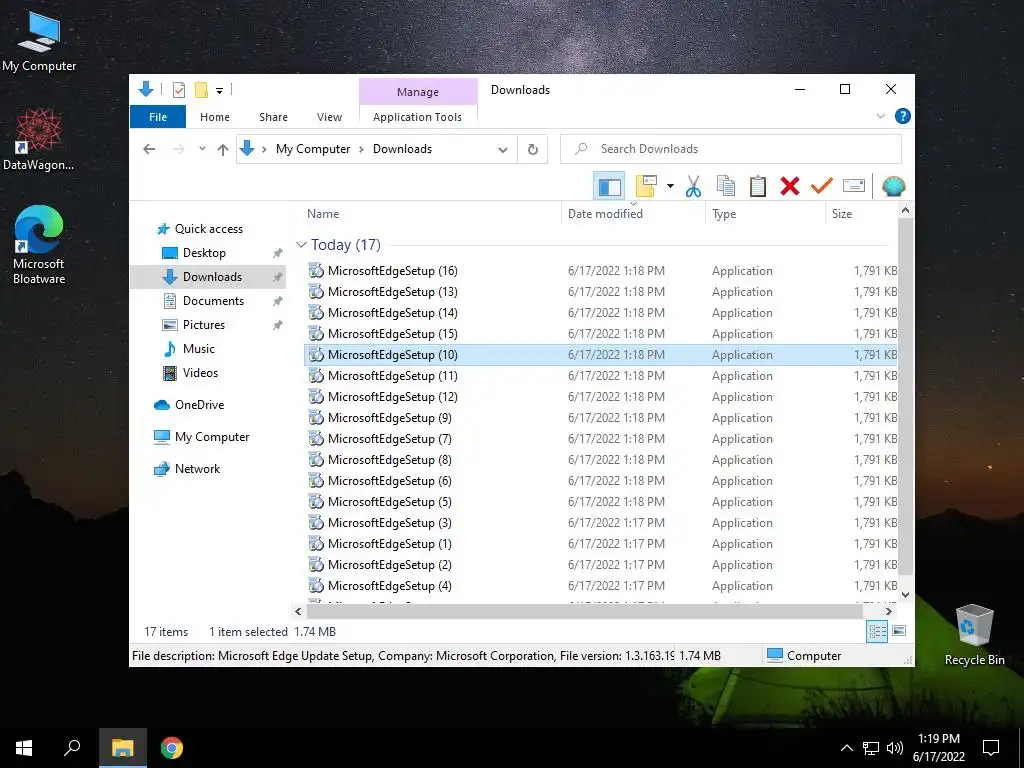Switch to the large icons view button

point(899,631)
